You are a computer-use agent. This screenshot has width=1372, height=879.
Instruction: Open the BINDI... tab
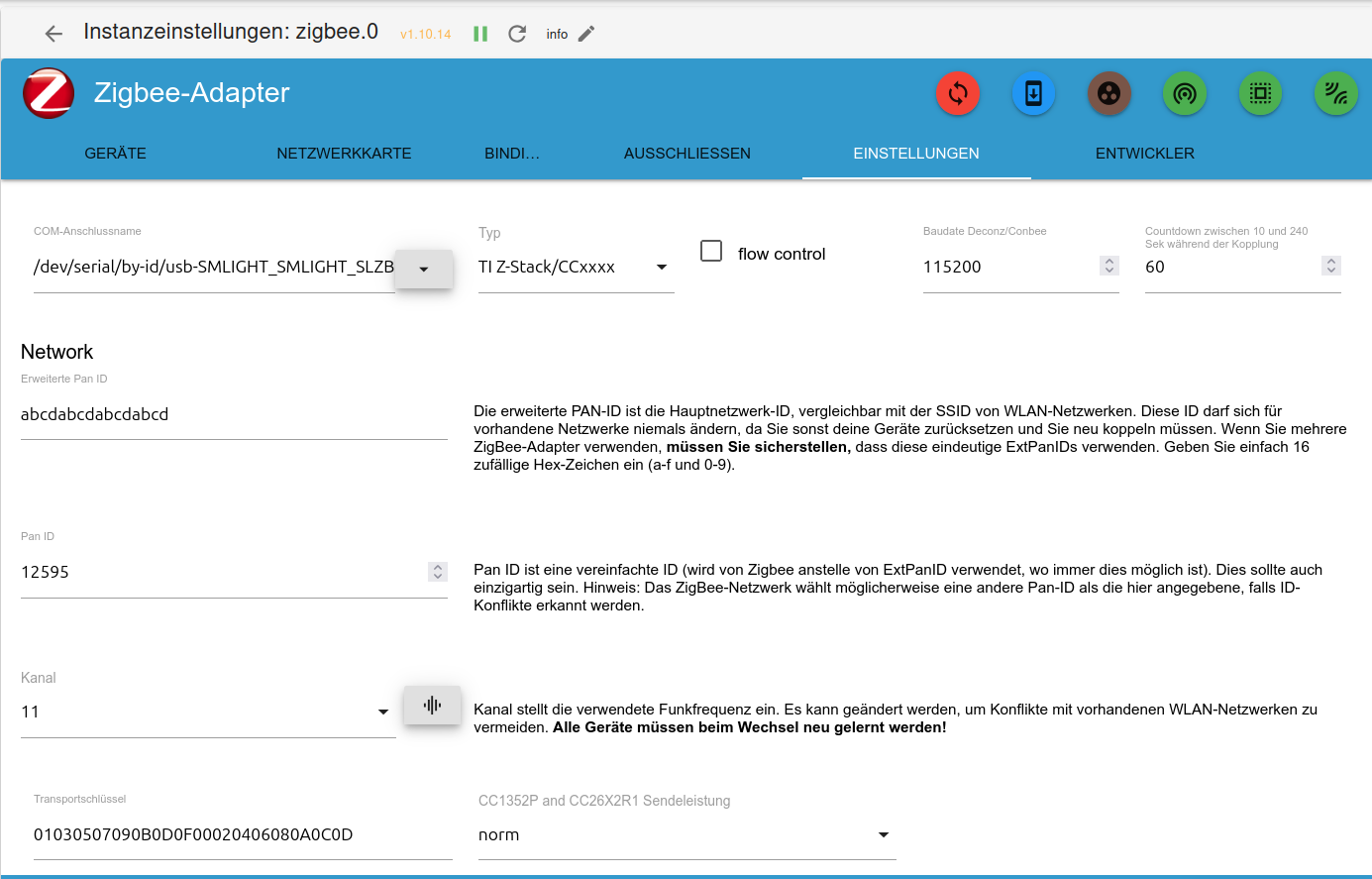512,154
